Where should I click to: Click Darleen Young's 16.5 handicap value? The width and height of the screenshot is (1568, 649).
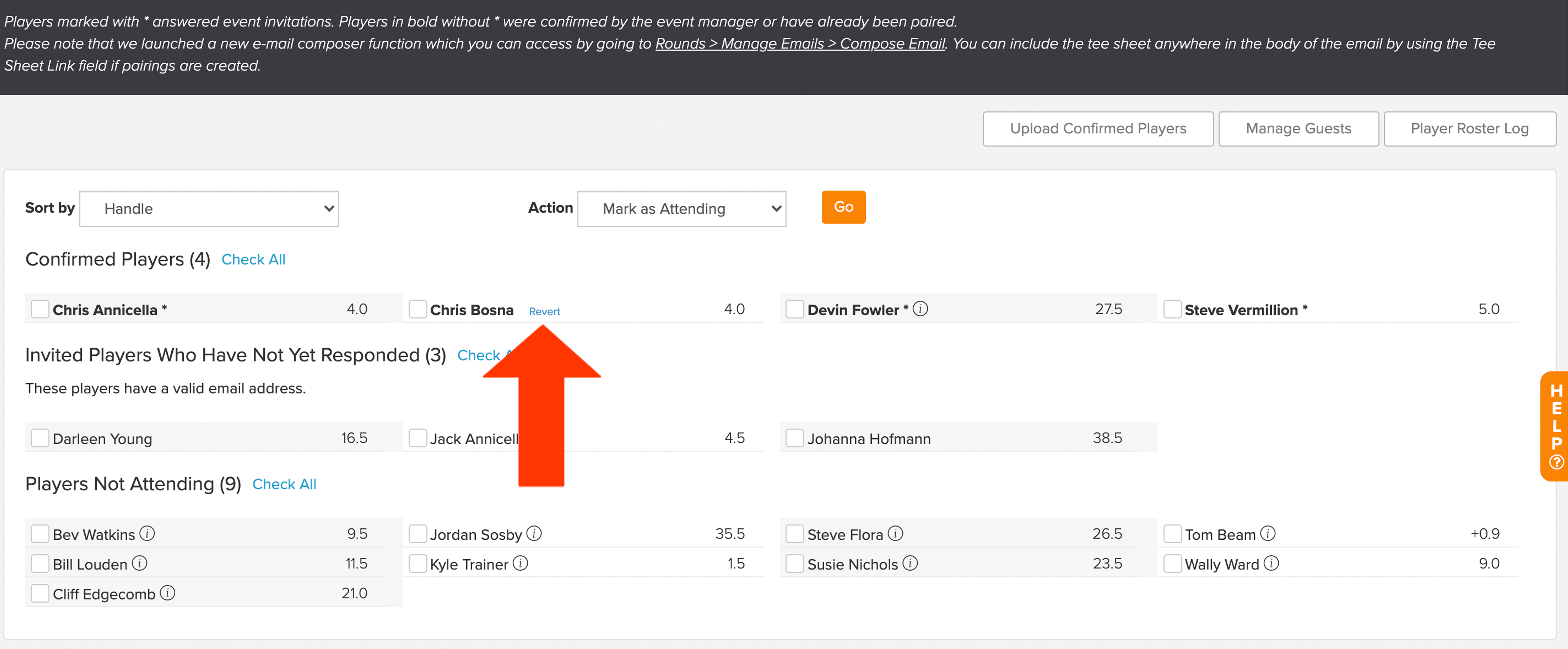[x=354, y=438]
